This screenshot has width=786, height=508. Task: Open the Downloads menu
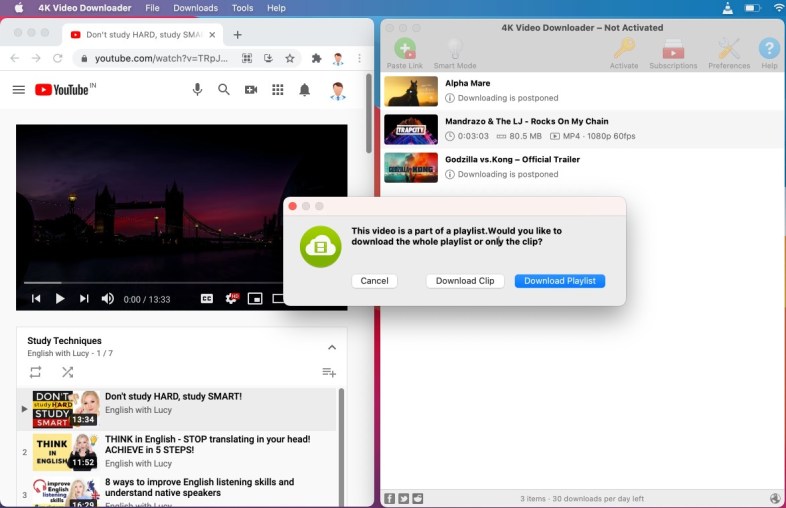tap(195, 8)
